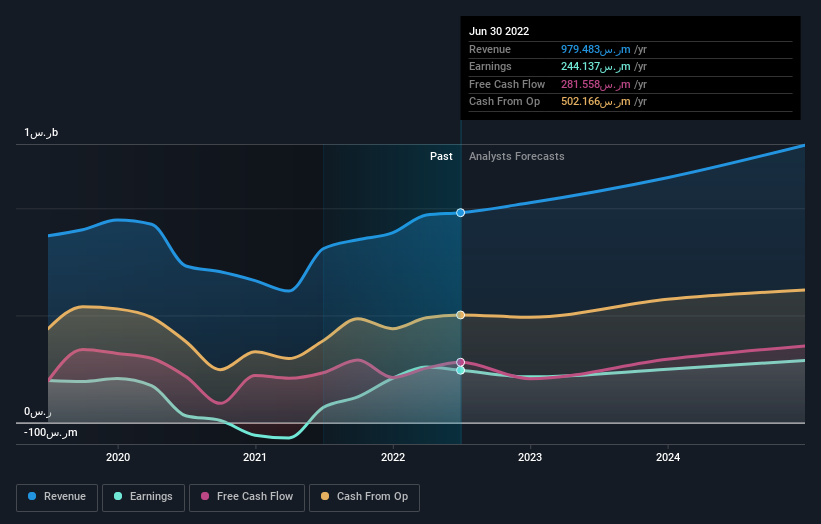Select the Cash From Op data point marker
821x524 pixels.
click(460, 315)
